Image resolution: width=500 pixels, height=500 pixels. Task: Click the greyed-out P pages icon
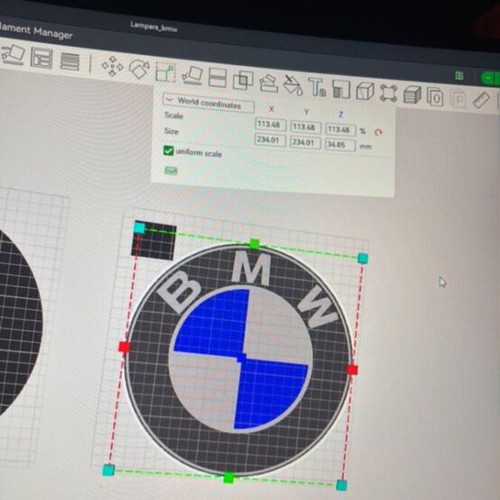(x=458, y=98)
